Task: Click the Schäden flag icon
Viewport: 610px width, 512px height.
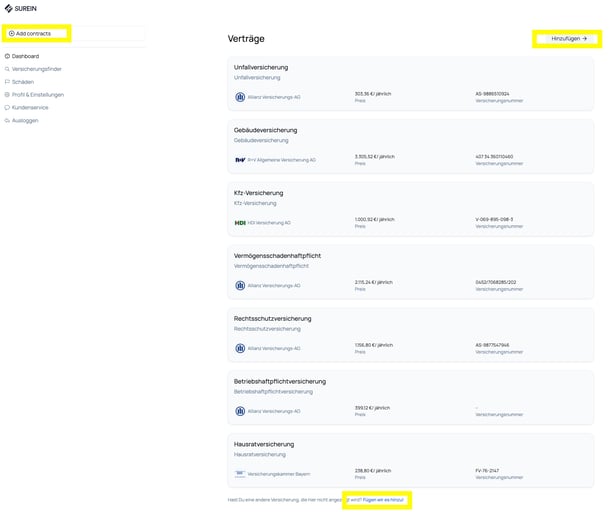Action: (7, 82)
